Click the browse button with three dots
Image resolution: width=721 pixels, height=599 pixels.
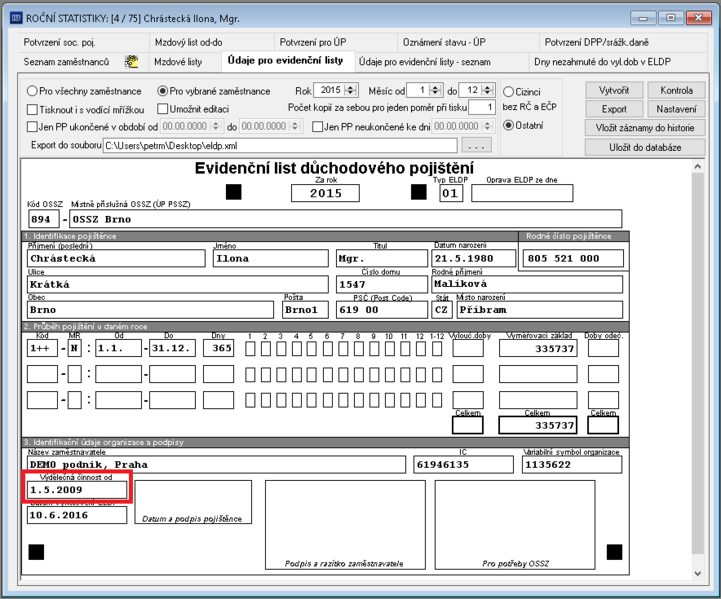476,146
